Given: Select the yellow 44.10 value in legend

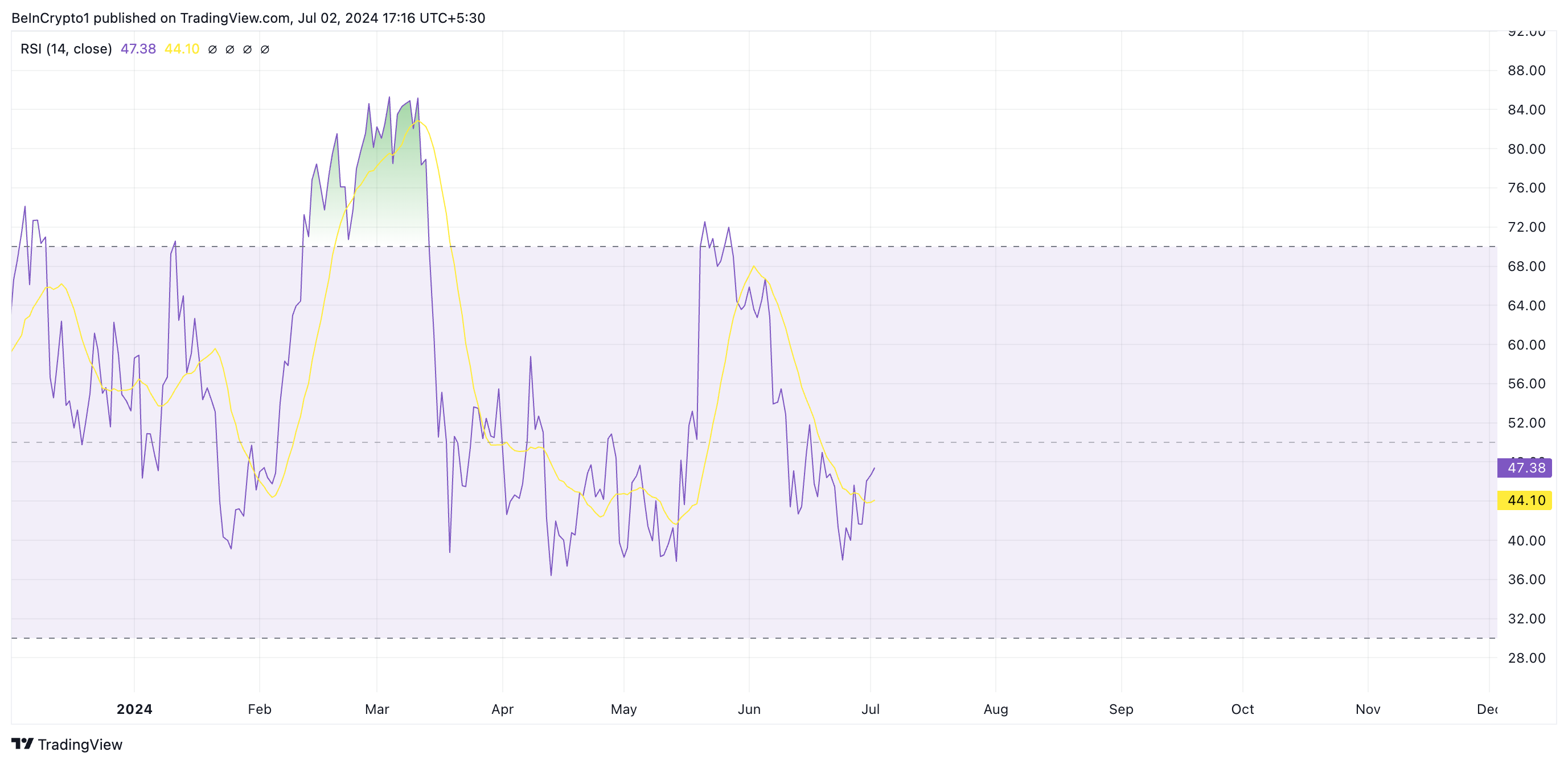Looking at the screenshot, I should (182, 49).
